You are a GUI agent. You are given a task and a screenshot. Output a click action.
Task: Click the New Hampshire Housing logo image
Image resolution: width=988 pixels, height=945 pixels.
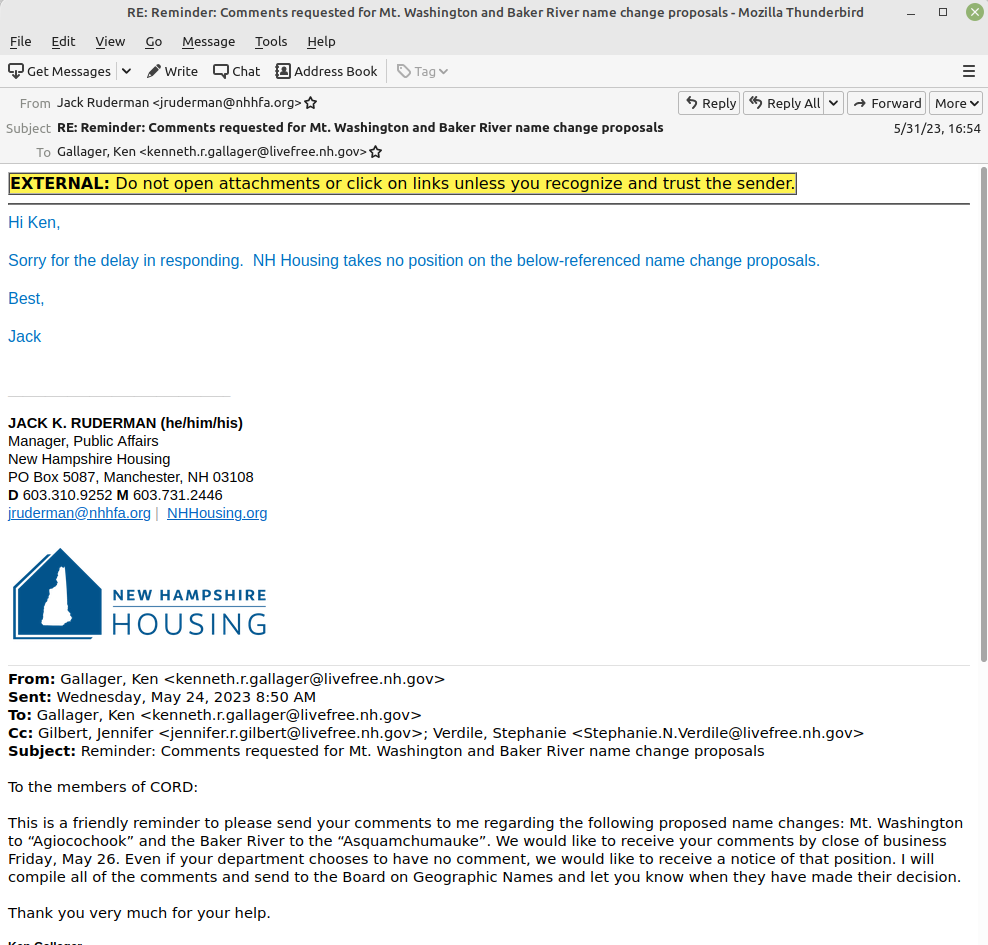[139, 593]
